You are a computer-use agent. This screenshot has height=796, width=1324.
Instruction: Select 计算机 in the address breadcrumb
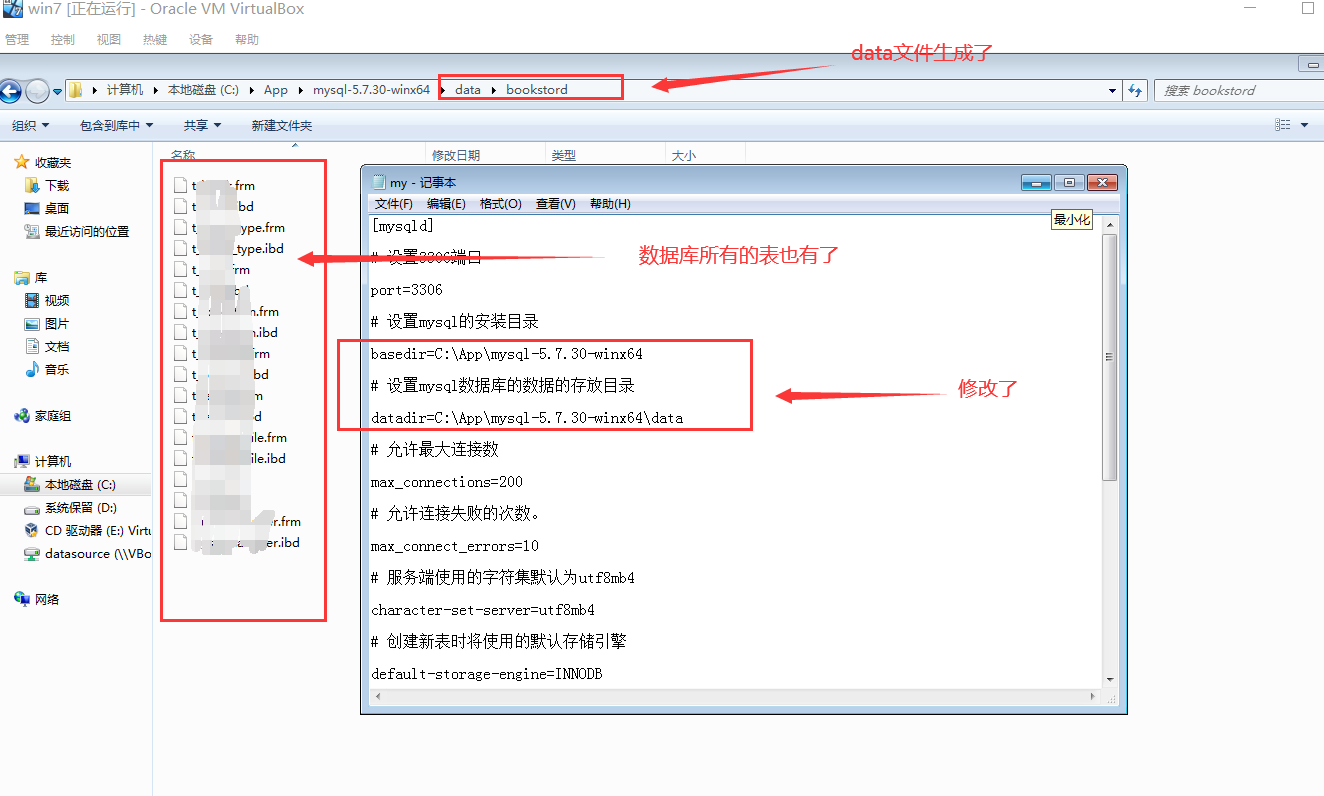pyautogui.click(x=125, y=90)
